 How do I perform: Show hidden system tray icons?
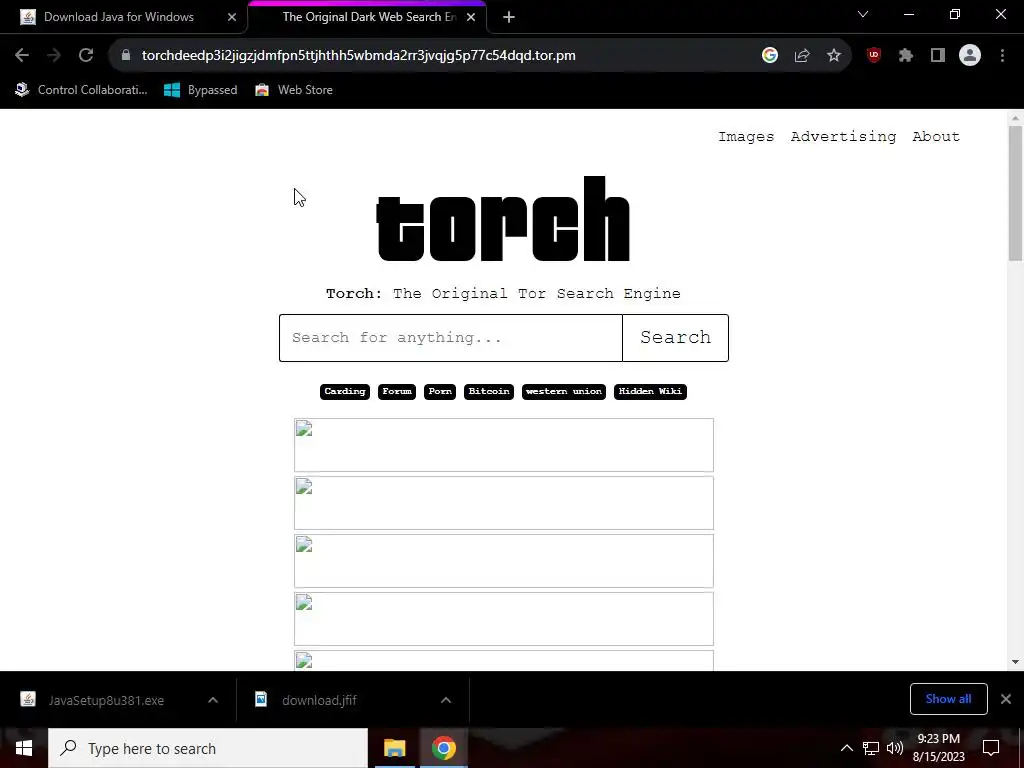pos(846,748)
